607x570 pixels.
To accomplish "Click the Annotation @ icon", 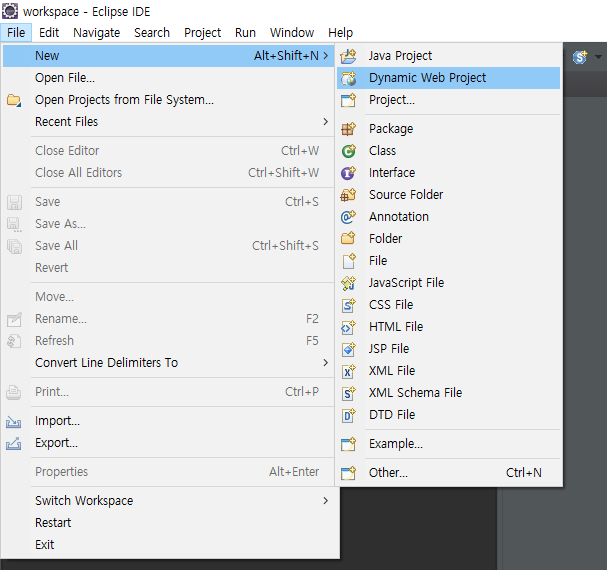I will point(348,217).
